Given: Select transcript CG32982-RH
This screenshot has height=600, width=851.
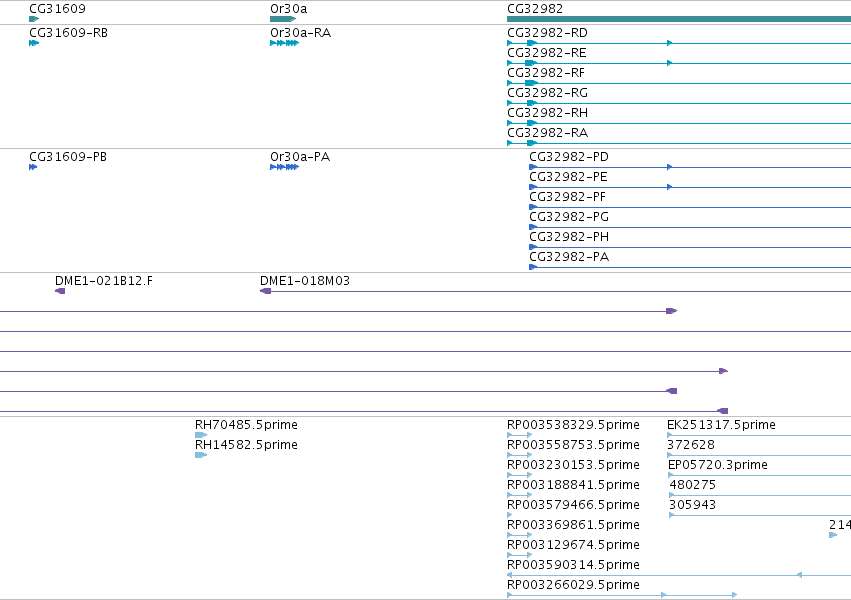Looking at the screenshot, I should click(x=547, y=113).
